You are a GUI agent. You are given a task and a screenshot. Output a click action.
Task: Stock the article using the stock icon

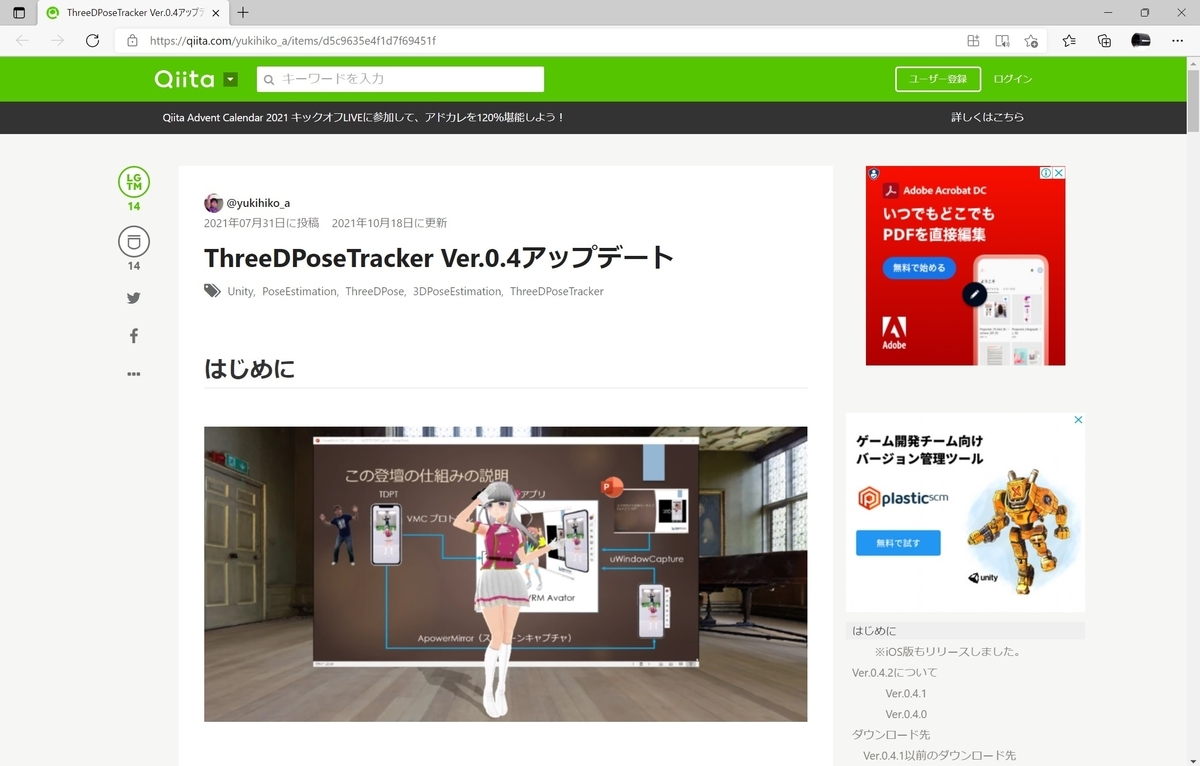coord(133,241)
